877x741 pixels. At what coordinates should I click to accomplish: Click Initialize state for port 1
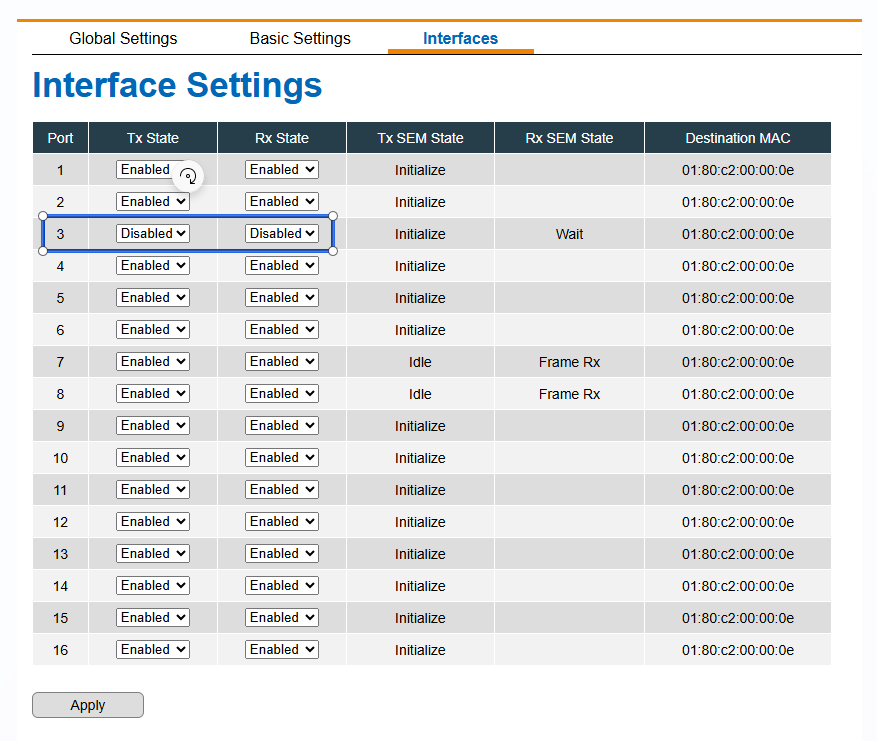tap(420, 170)
